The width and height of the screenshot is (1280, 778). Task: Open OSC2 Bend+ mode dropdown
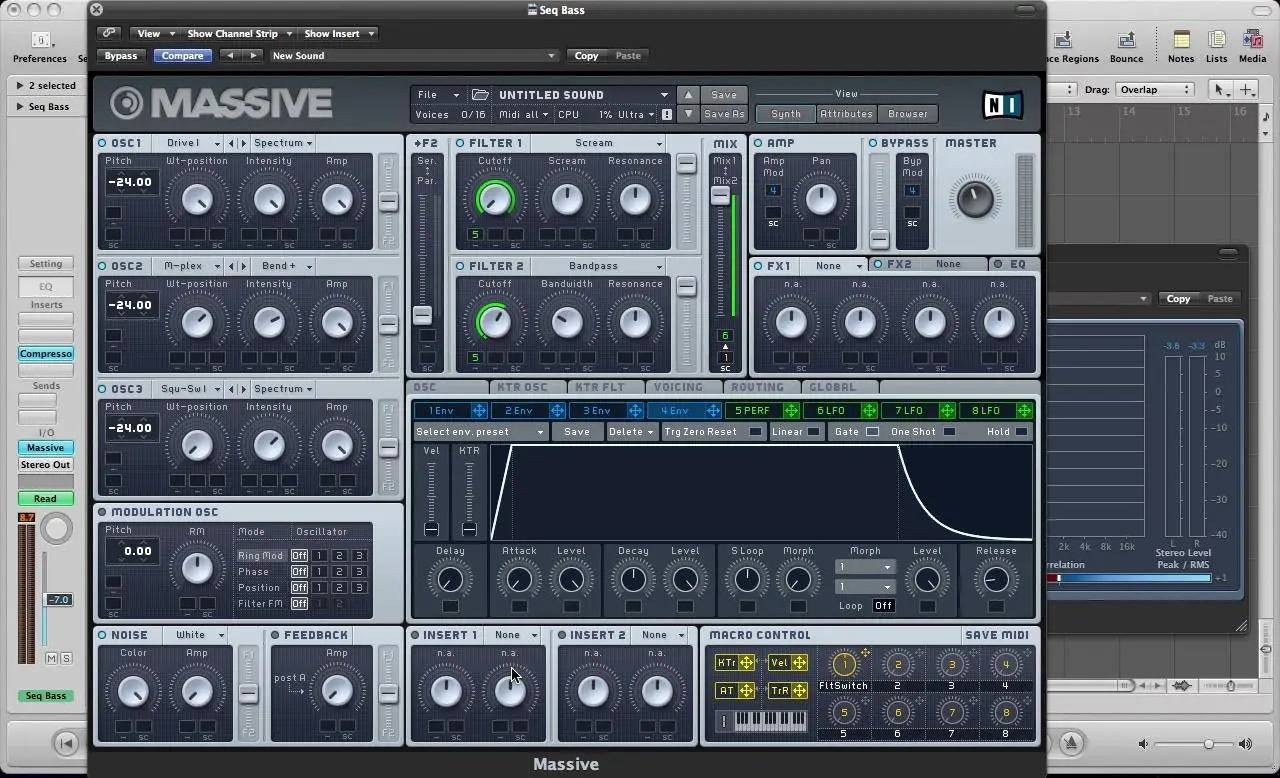coord(283,266)
